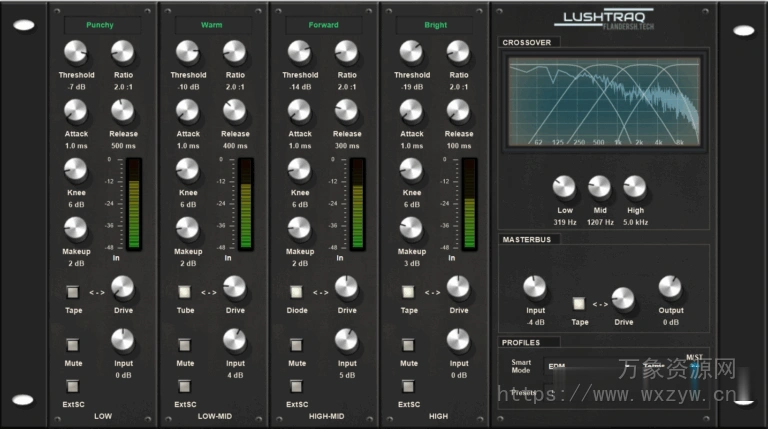Click the Crossover Low frequency knob
The height and width of the screenshot is (429, 768).
click(x=564, y=188)
